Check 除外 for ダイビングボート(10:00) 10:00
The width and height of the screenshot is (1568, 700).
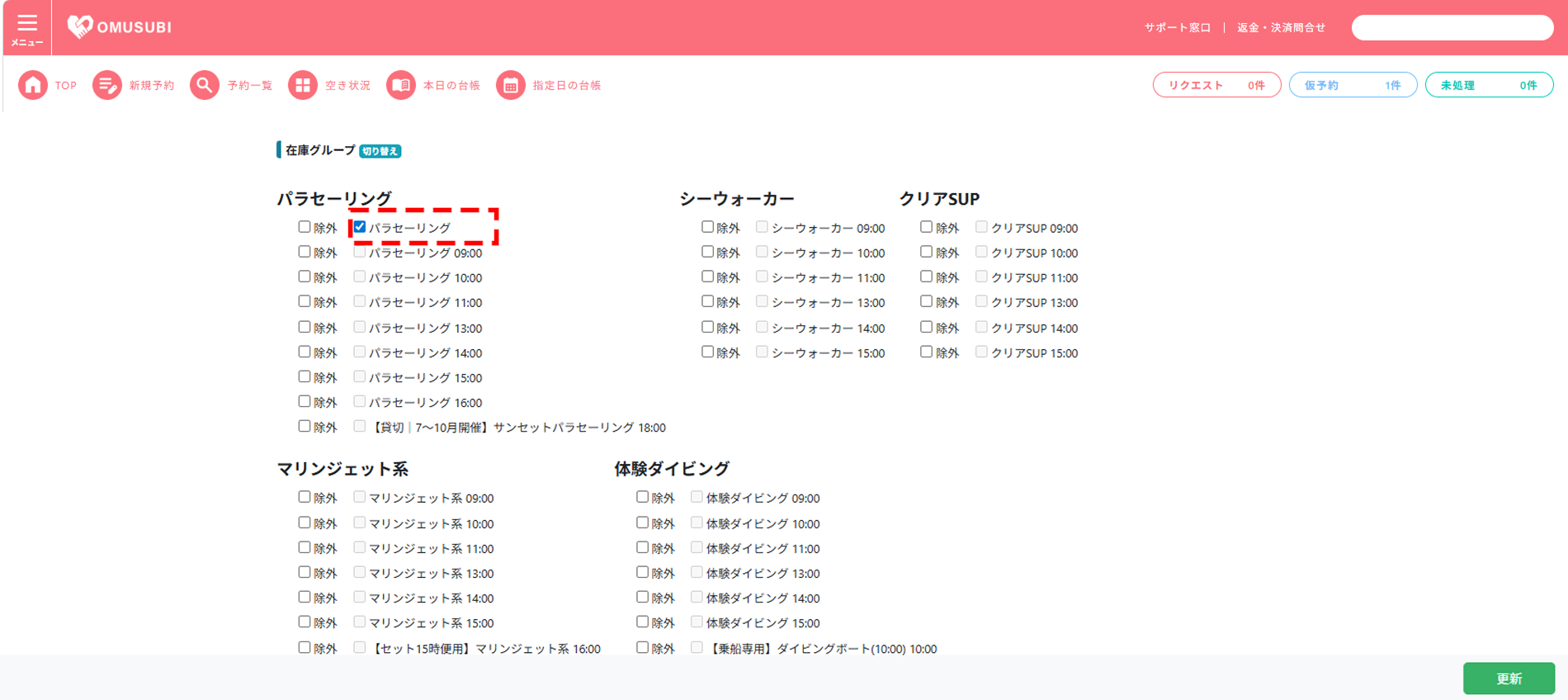642,647
